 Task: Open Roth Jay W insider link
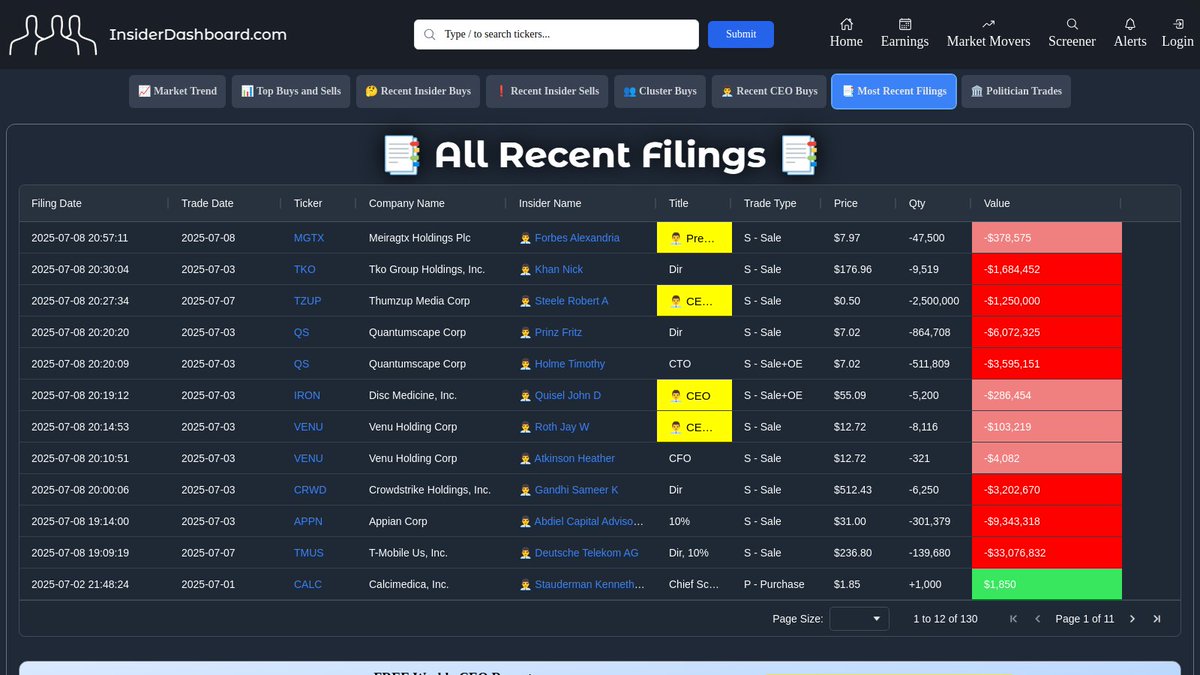pyautogui.click(x=562, y=427)
